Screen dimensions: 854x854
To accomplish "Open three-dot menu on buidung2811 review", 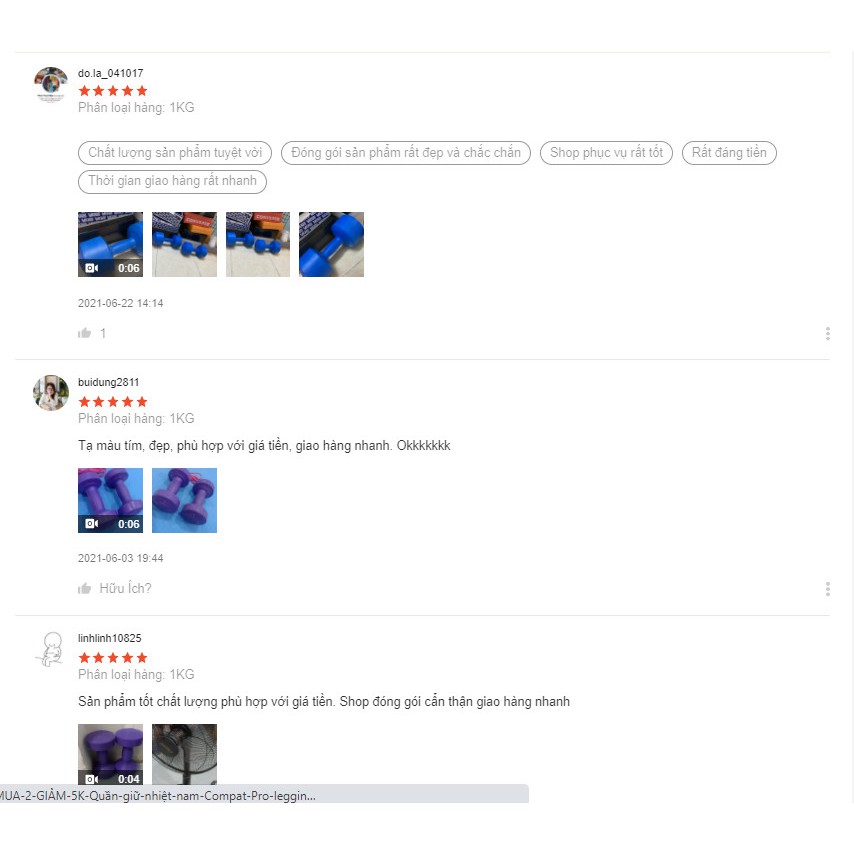I will tap(827, 589).
